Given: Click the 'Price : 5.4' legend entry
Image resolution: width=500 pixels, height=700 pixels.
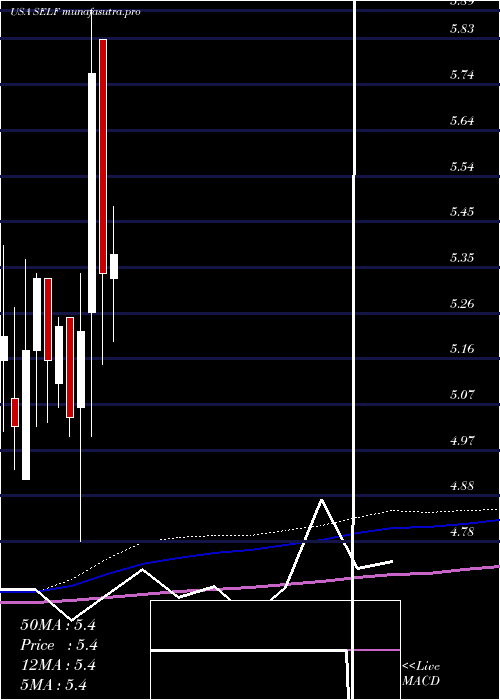Looking at the screenshot, I should 59,645.
